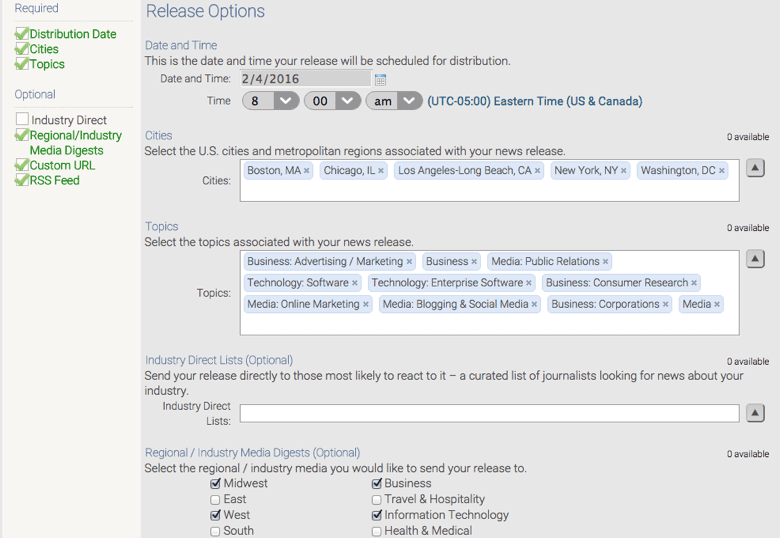Image resolution: width=780 pixels, height=538 pixels.
Task: Remove the Media: Public Relations topic tag
Action: click(606, 262)
